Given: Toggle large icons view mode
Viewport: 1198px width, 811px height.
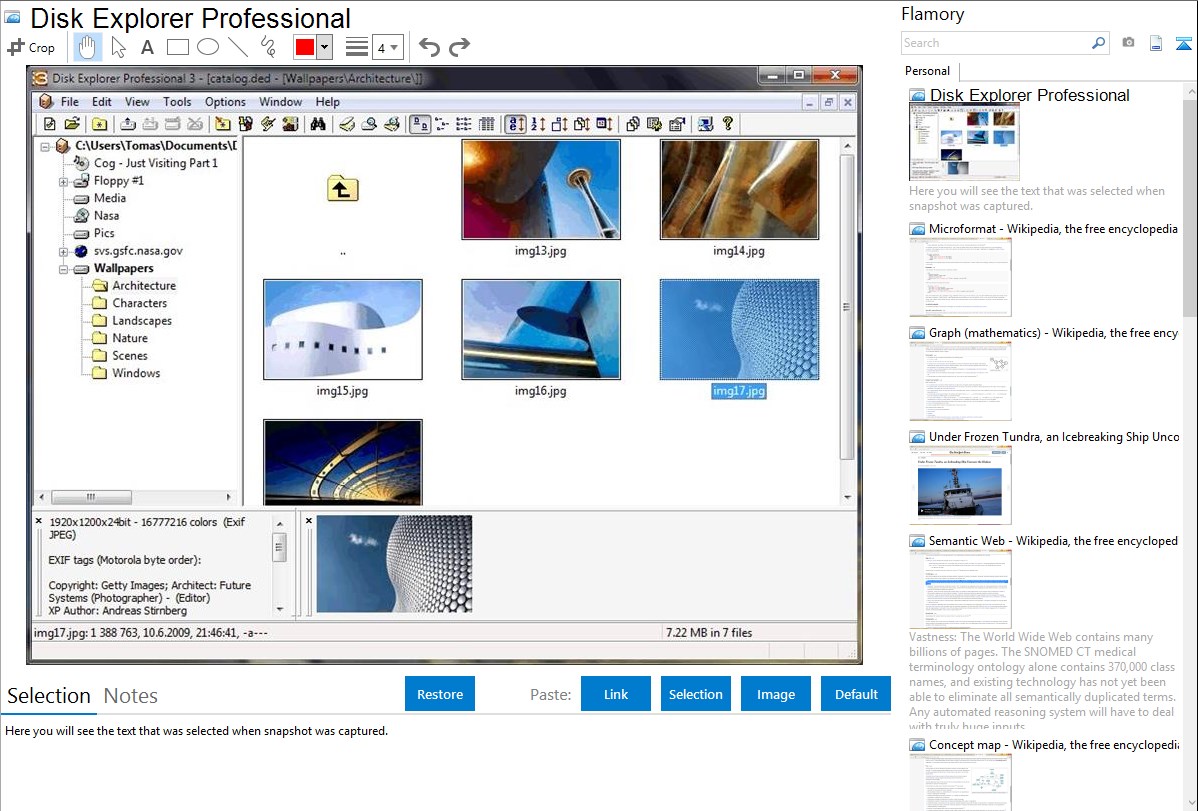Looking at the screenshot, I should pos(419,124).
